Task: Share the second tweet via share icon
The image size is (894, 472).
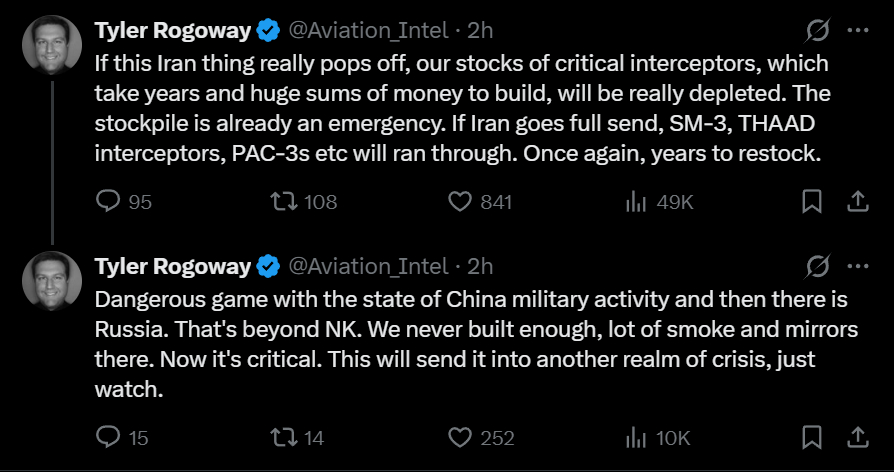Action: click(x=857, y=437)
